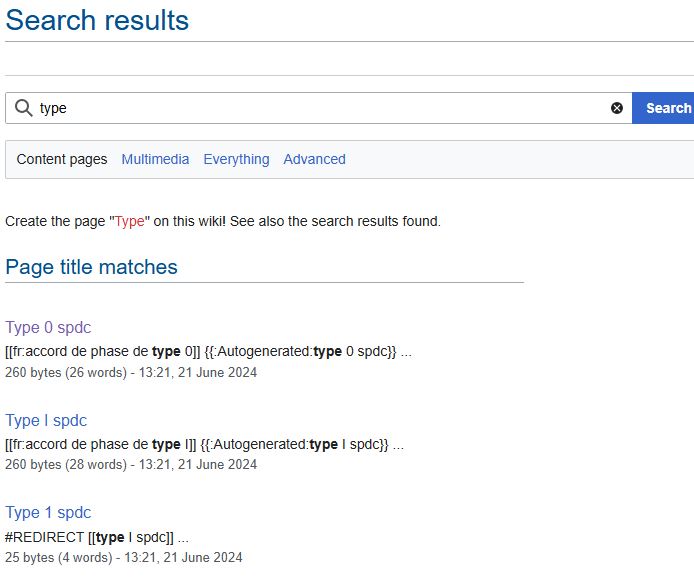694x578 pixels.
Task: Go to the Advanced search tab
Action: point(314,159)
